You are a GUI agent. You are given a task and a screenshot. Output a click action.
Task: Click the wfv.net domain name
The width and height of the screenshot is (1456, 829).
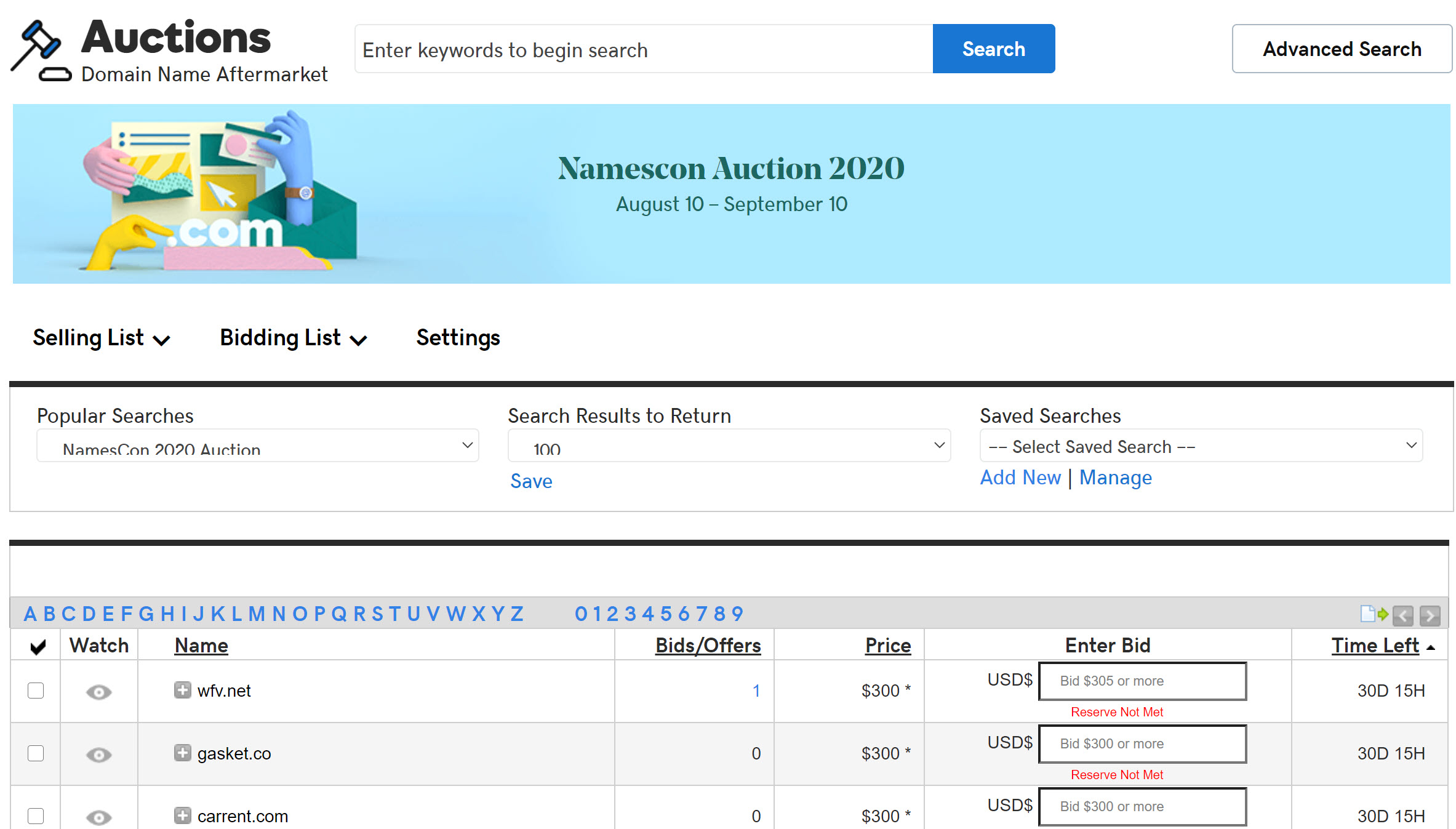point(224,691)
